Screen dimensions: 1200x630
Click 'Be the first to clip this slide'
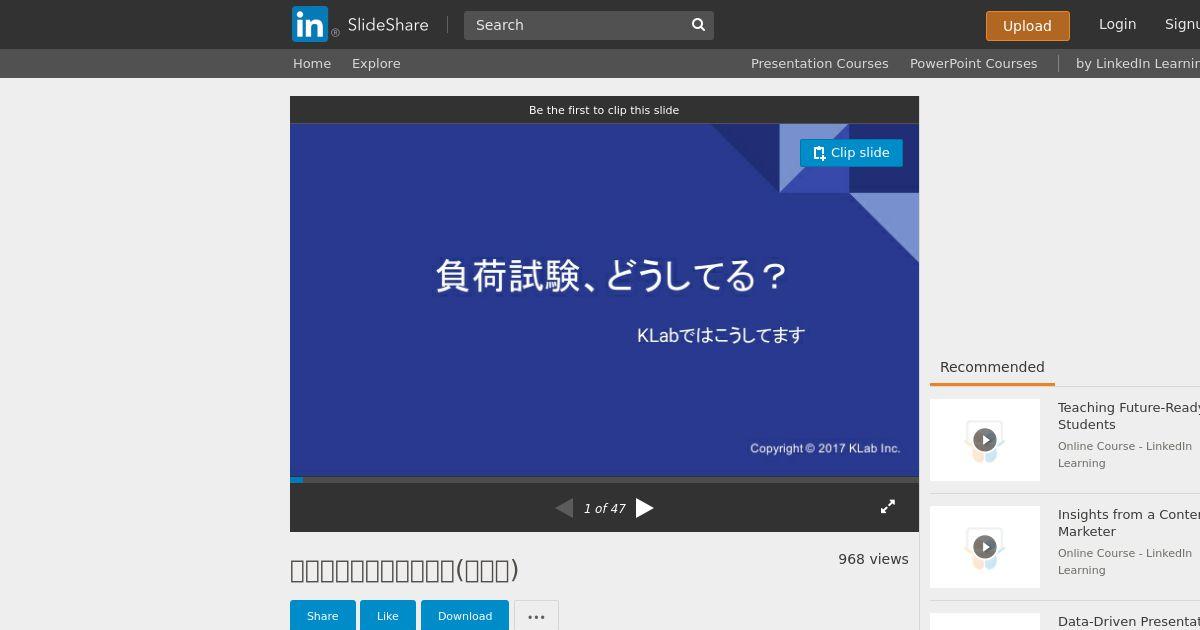[604, 110]
